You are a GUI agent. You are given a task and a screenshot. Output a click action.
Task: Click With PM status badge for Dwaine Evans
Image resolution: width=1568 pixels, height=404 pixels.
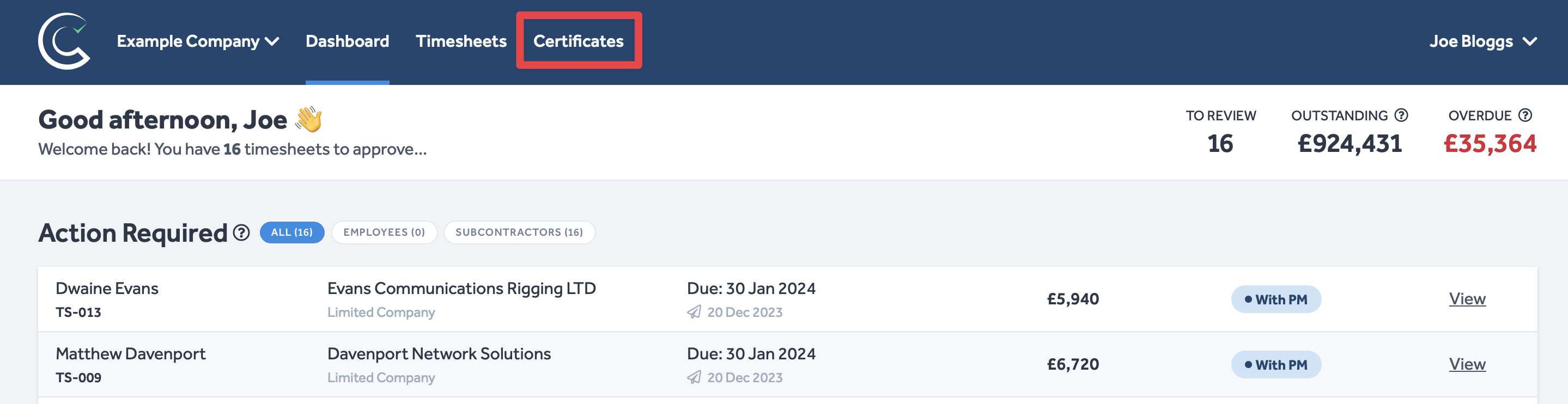(x=1276, y=299)
